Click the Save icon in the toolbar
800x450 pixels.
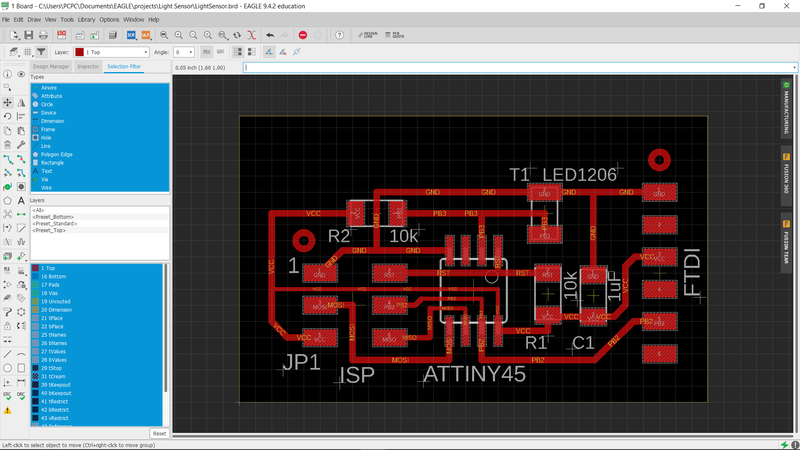click(x=29, y=35)
